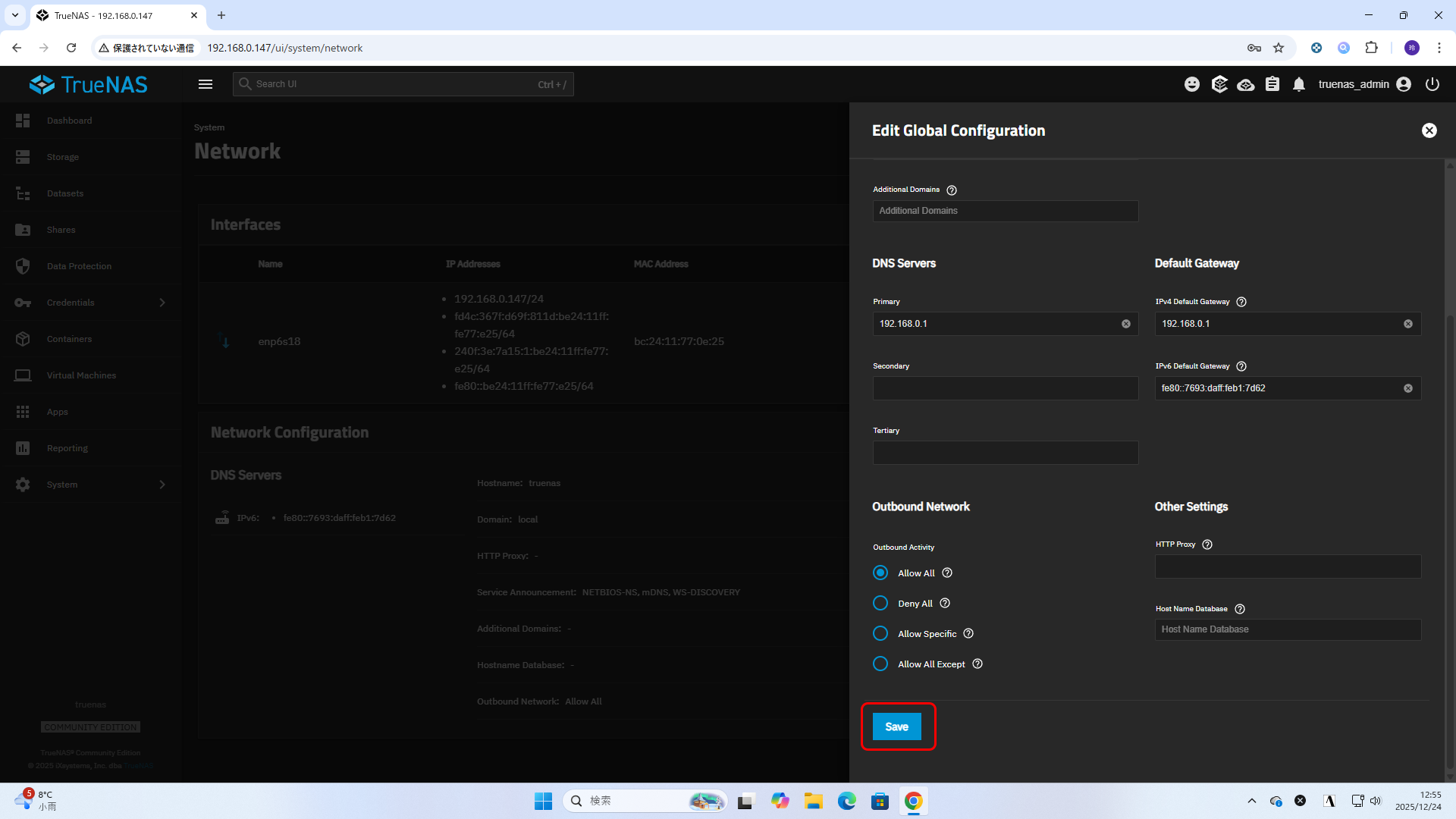The width and height of the screenshot is (1456, 819).
Task: Go to Storage in the sidebar
Action: click(63, 157)
